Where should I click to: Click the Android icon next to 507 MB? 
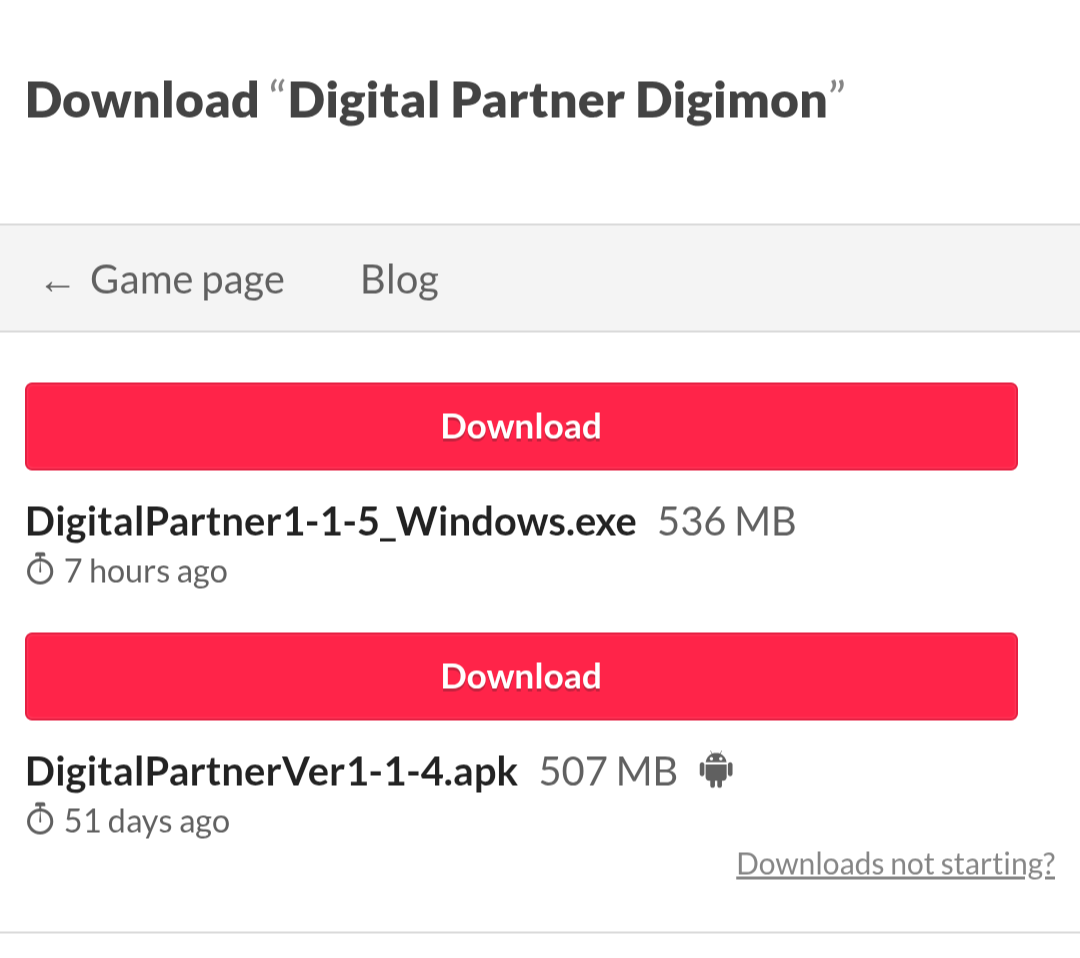[x=716, y=770]
